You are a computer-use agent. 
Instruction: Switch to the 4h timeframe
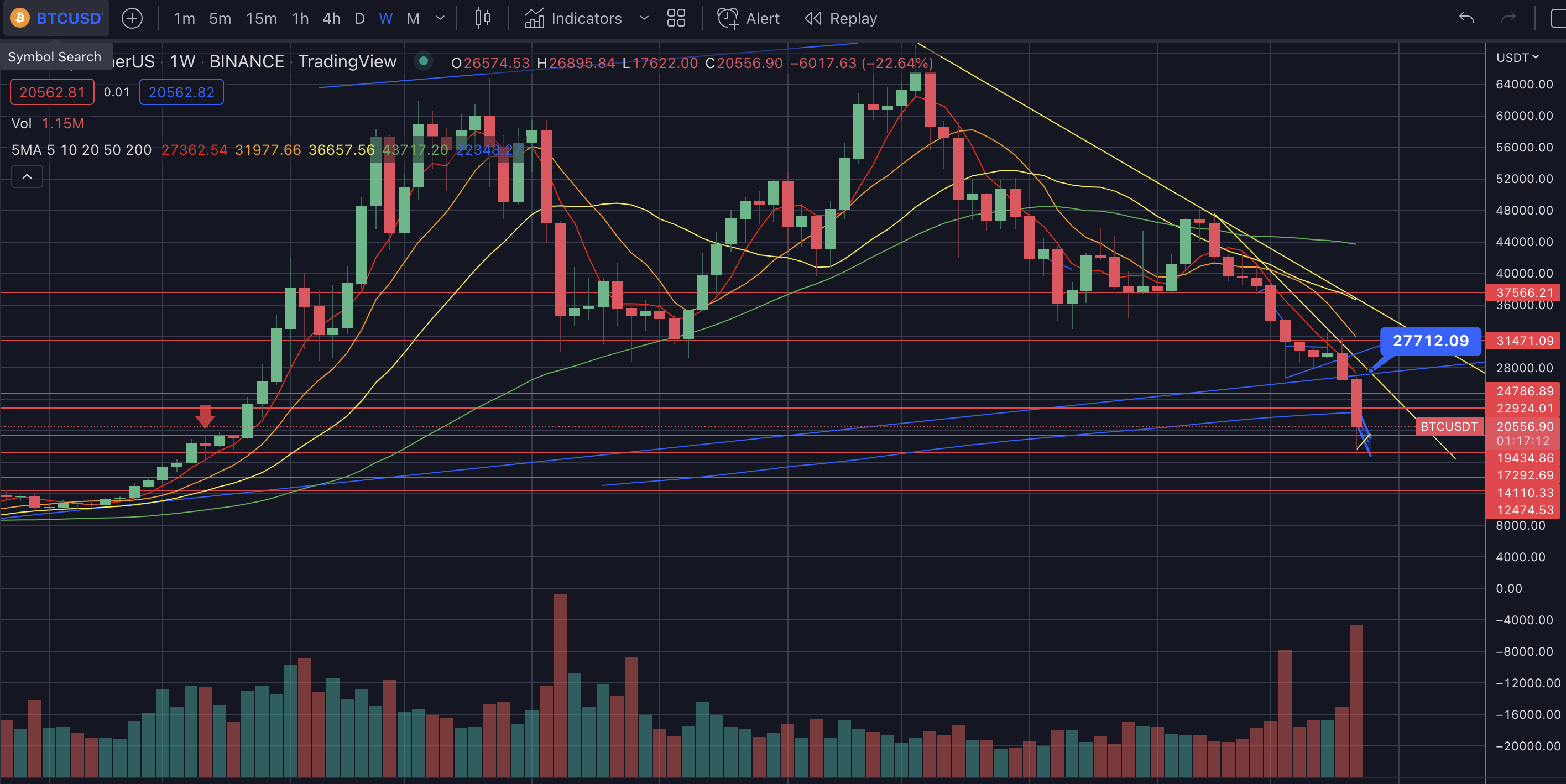[x=331, y=18]
